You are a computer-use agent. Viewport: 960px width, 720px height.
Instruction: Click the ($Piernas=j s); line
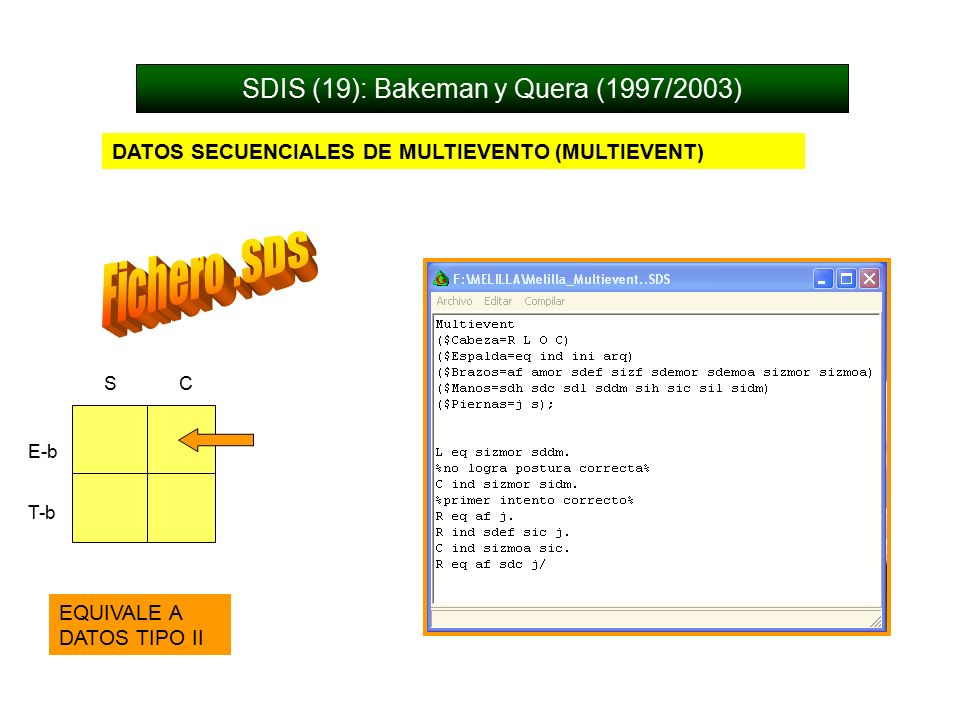click(495, 404)
